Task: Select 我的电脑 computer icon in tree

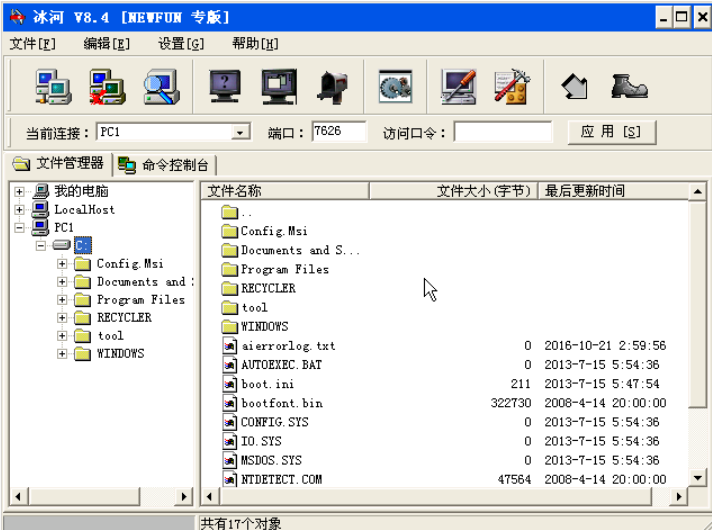Action: (x=41, y=191)
